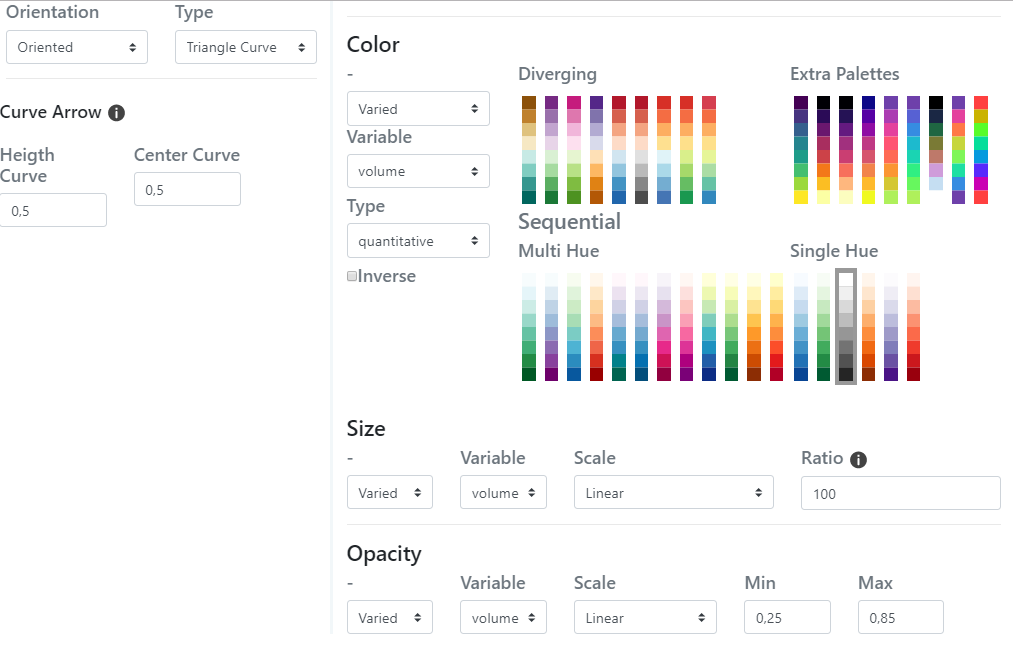1013x654 pixels.
Task: Expand the Color mode Varied dropdown
Action: 418,109
